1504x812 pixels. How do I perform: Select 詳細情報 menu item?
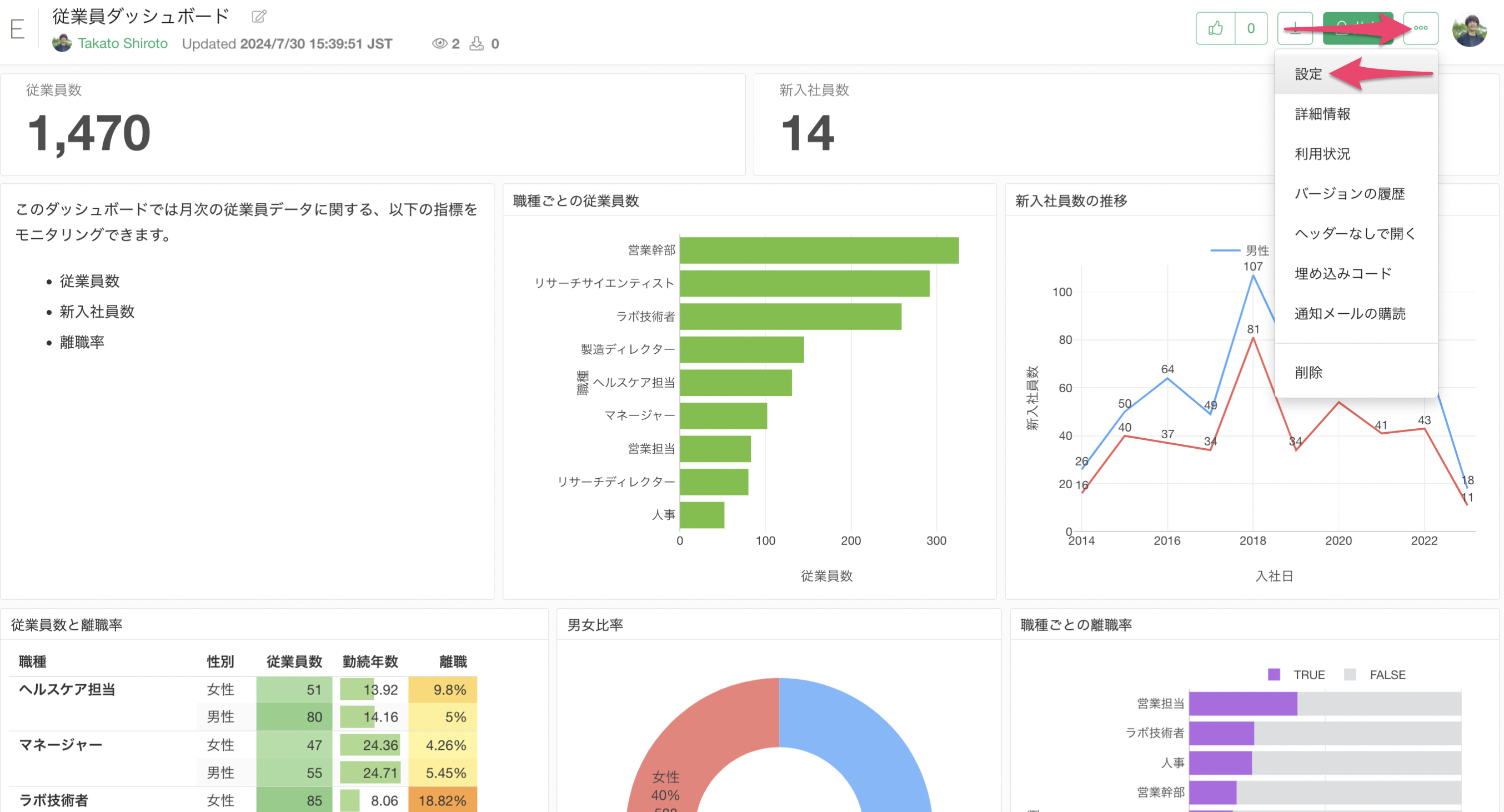pos(1356,114)
